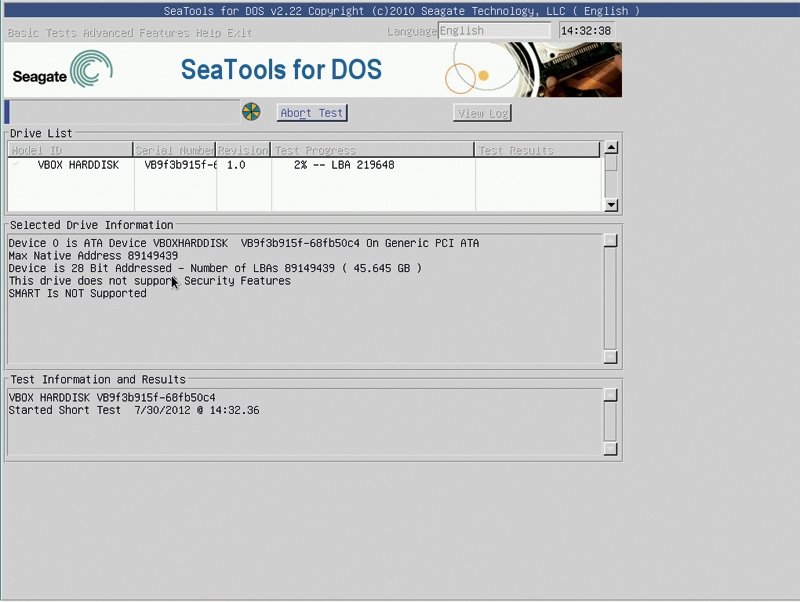Viewport: 800px width, 602px height.
Task: Click the Test Information scroll down arrow
Action: point(610,448)
